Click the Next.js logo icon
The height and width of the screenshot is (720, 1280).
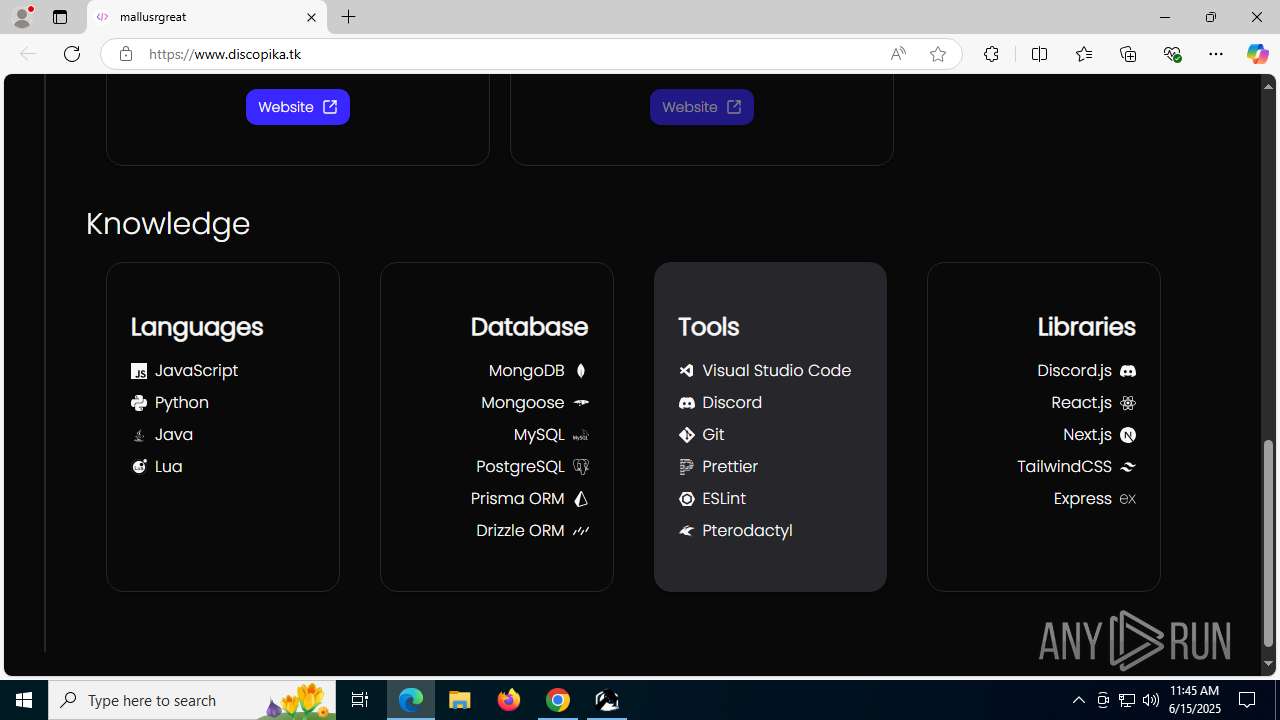(1128, 435)
